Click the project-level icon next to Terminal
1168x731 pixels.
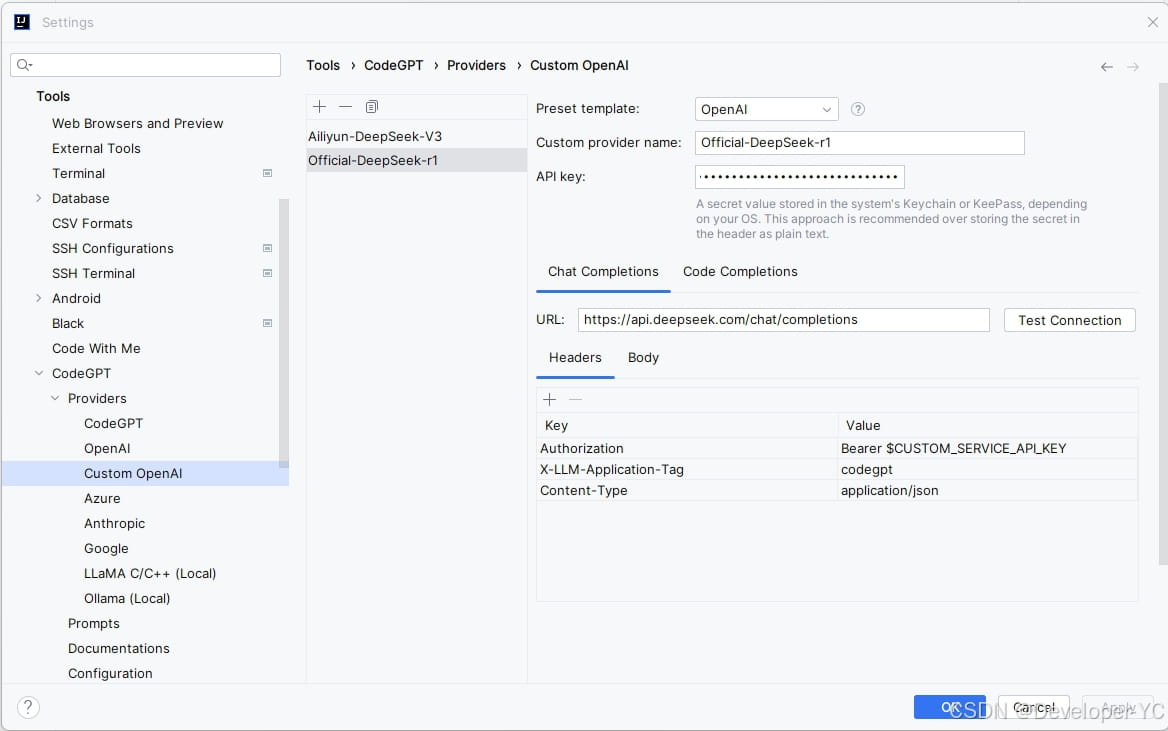click(267, 174)
